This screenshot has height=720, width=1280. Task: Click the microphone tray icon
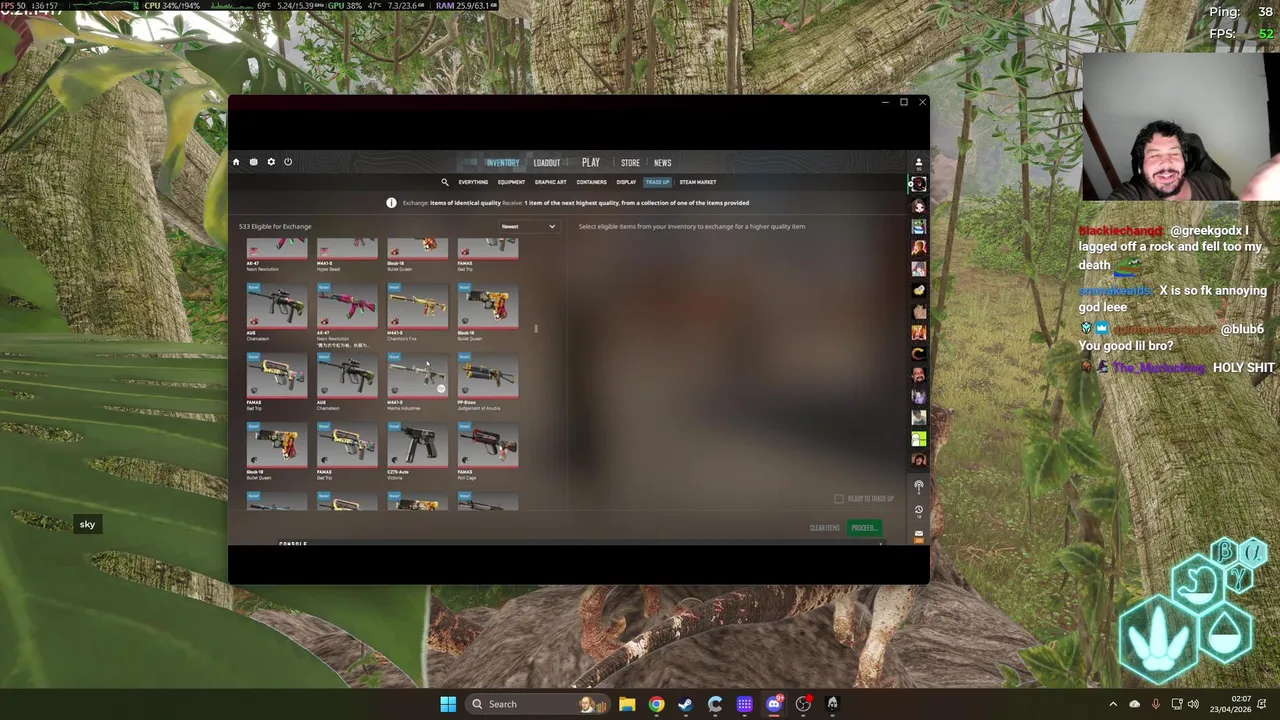point(1156,704)
